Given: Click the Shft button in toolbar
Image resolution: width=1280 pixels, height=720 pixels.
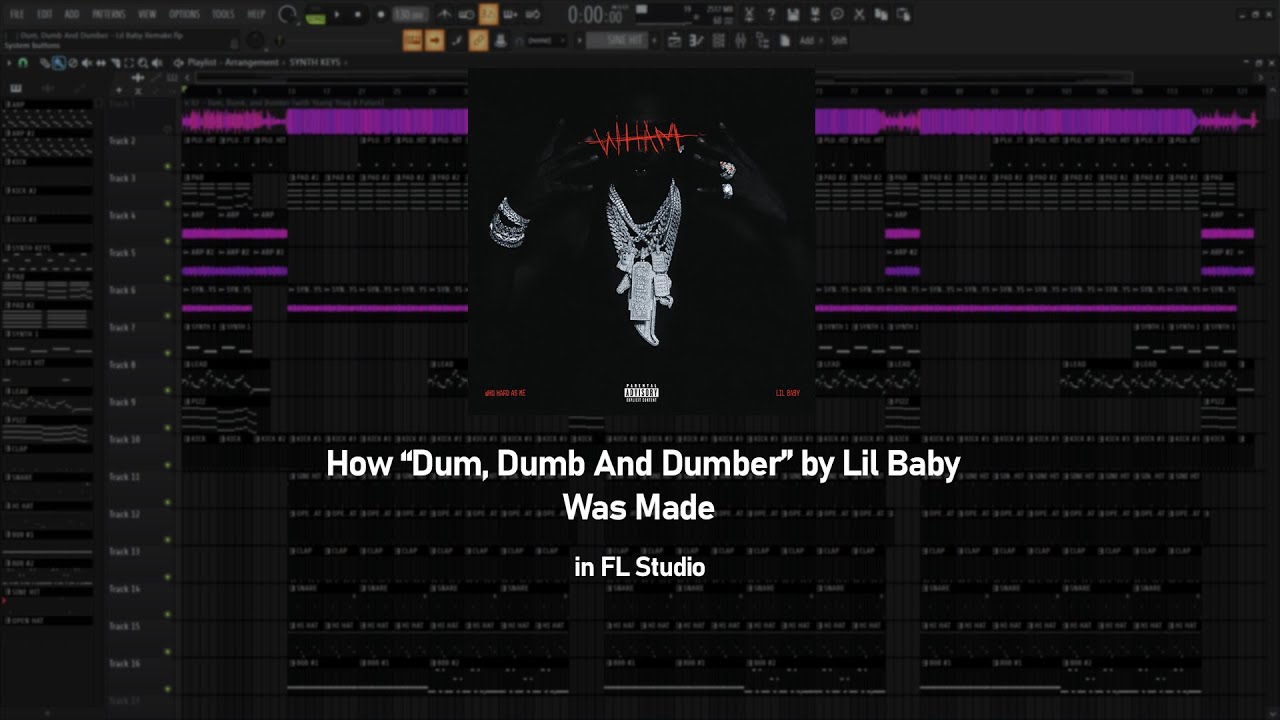Looking at the screenshot, I should point(838,40).
